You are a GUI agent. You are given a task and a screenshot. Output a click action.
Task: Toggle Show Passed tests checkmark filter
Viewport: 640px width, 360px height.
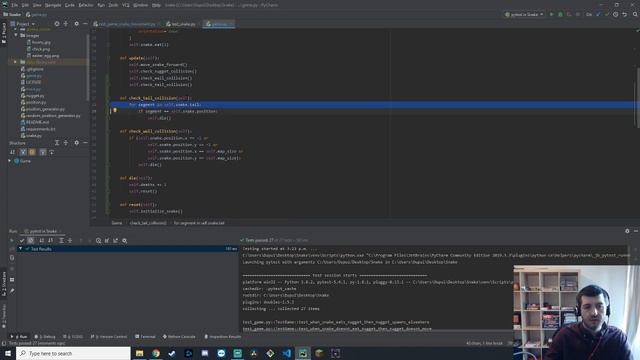22,240
